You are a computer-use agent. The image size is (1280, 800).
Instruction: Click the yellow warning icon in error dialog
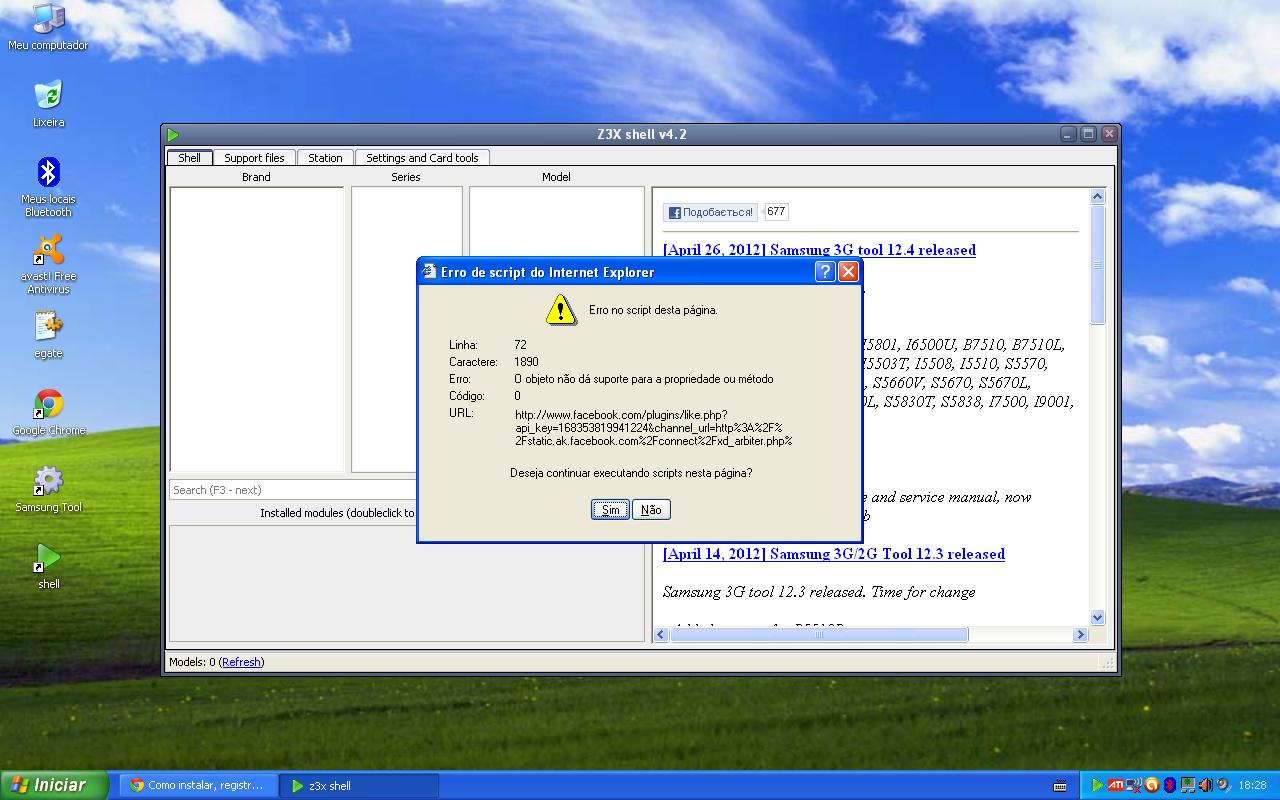point(561,310)
